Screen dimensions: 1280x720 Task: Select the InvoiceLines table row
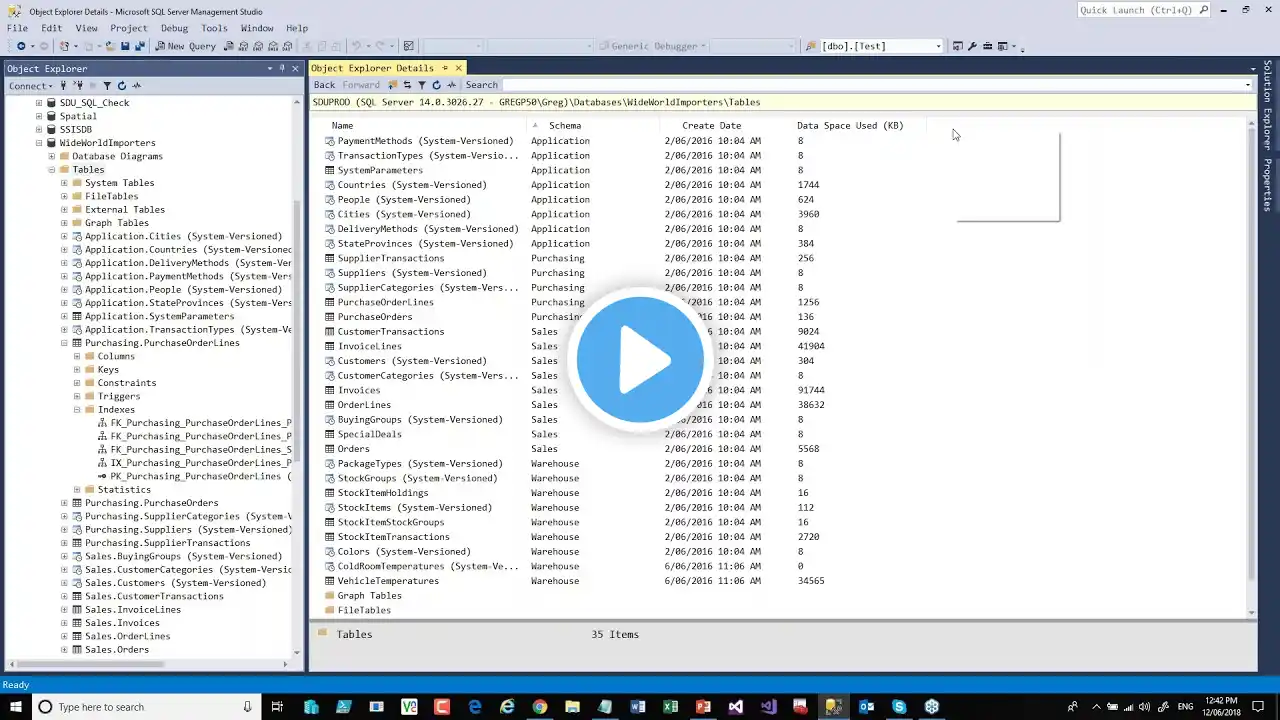pyautogui.click(x=369, y=346)
